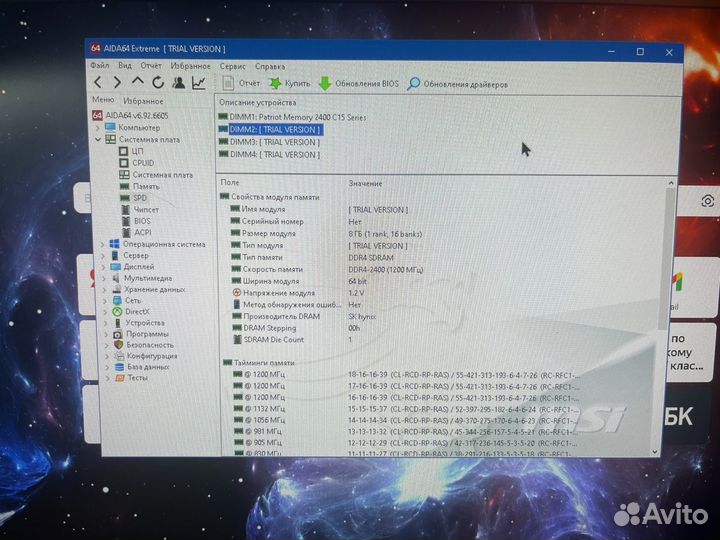
Task: Open the Сервис menu
Action: click(232, 66)
